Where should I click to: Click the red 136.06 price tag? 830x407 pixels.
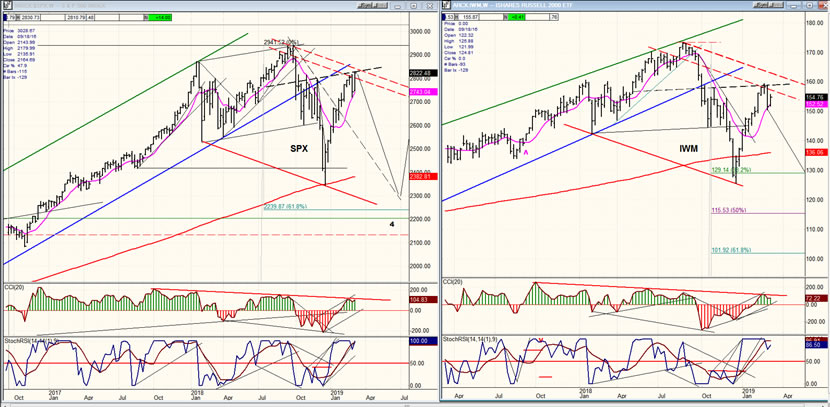point(817,152)
